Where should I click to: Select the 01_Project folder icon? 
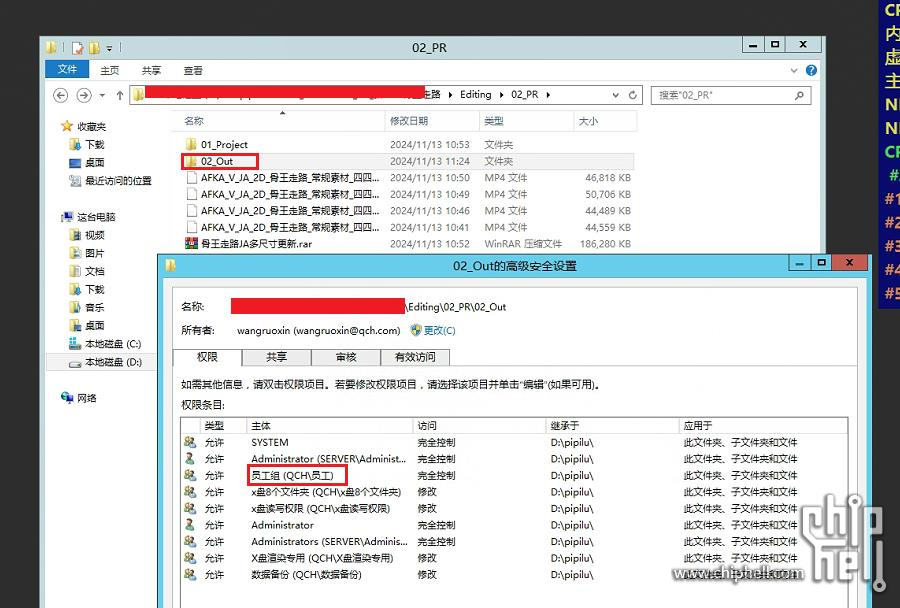coord(191,144)
